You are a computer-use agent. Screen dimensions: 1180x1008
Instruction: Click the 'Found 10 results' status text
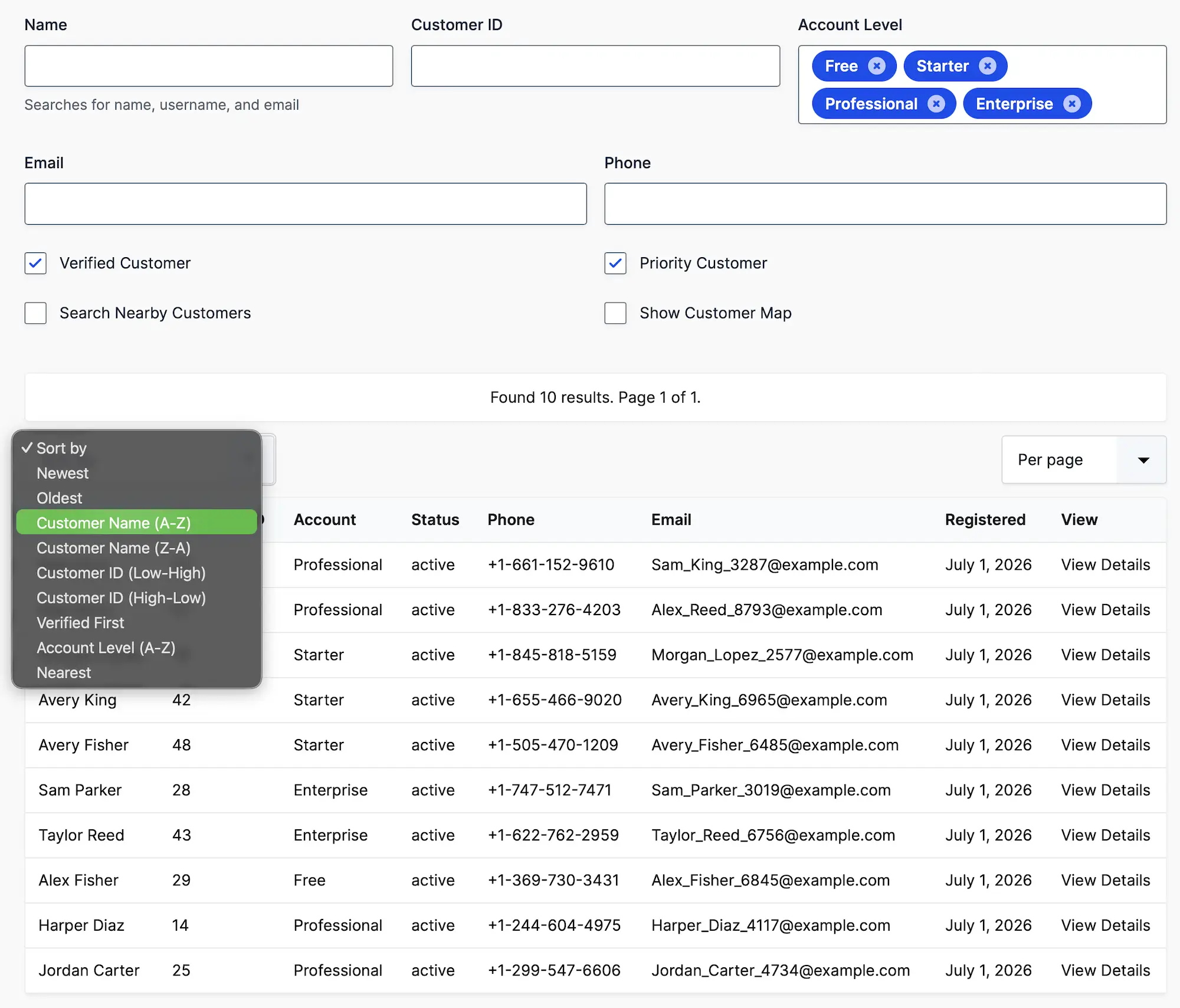[595, 398]
